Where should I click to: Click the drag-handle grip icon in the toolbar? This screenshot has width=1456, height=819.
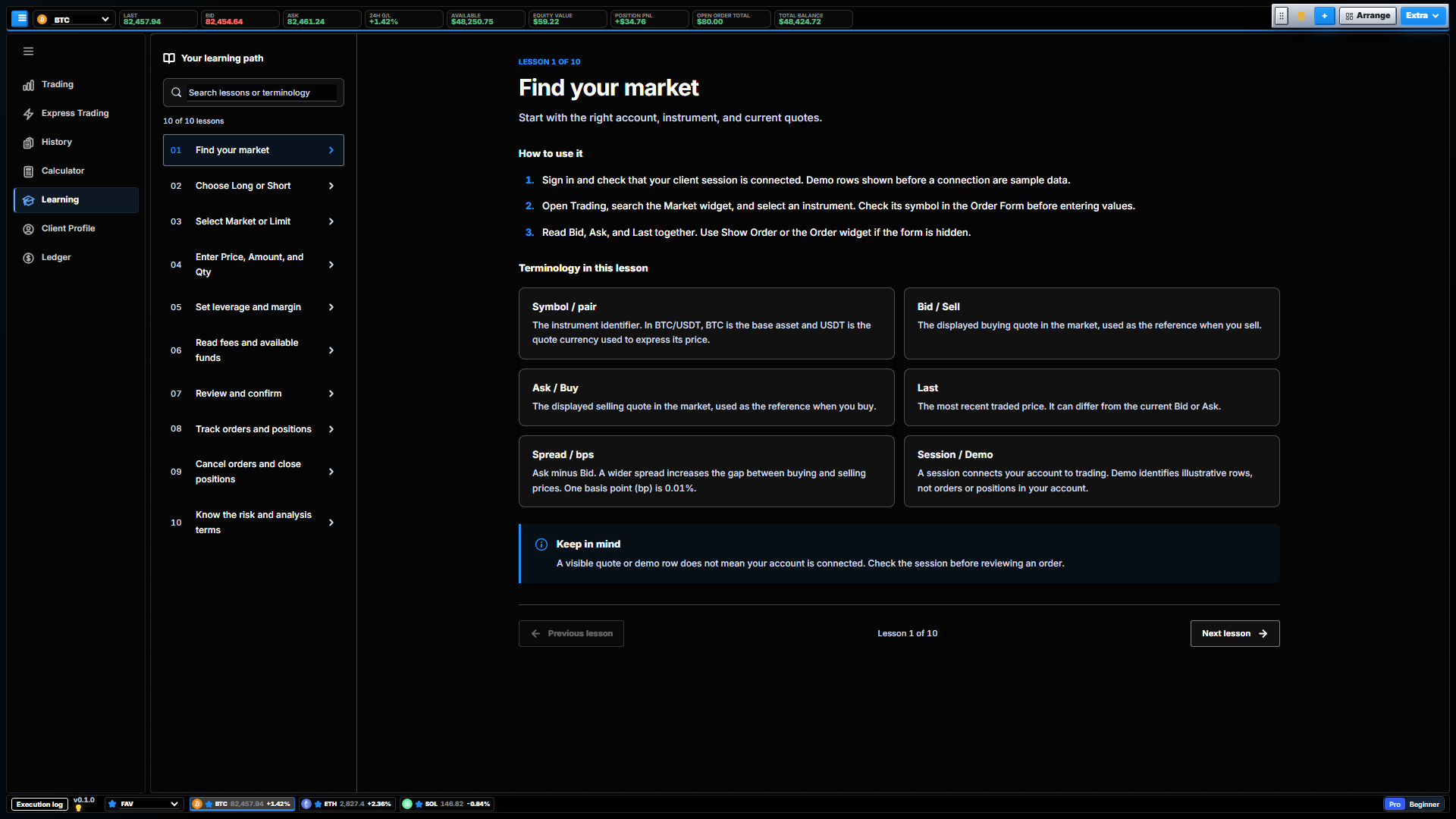pyautogui.click(x=1282, y=16)
